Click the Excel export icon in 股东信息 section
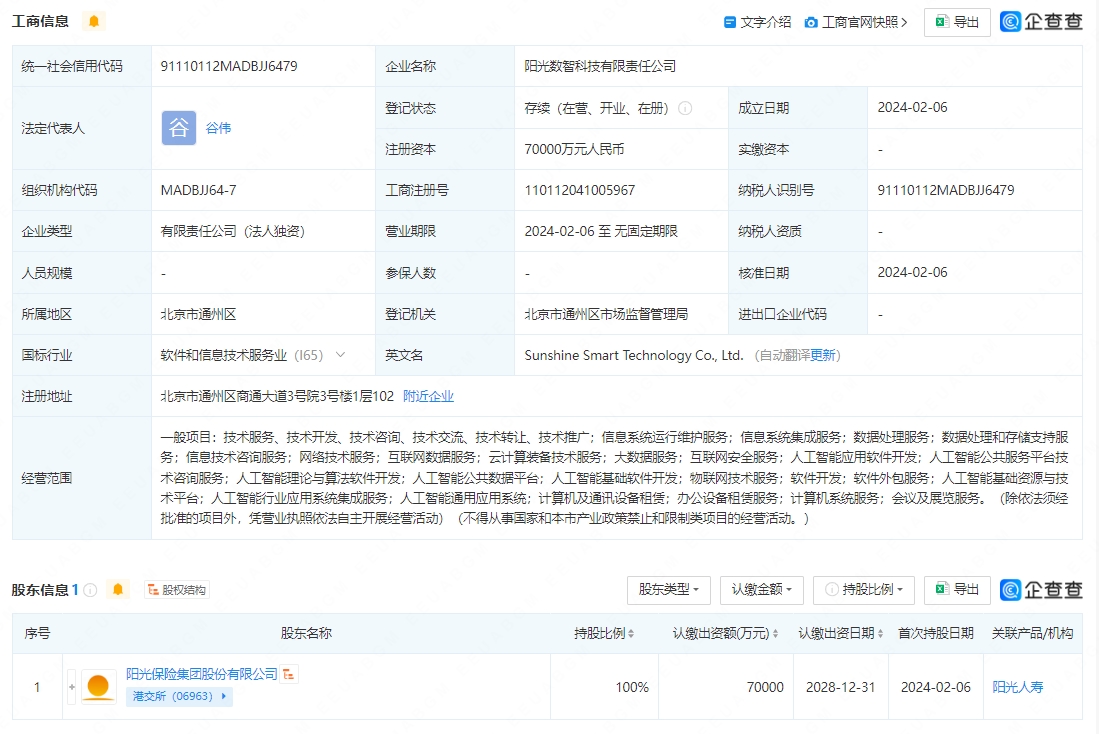The height and width of the screenshot is (734, 1099). pos(941,590)
